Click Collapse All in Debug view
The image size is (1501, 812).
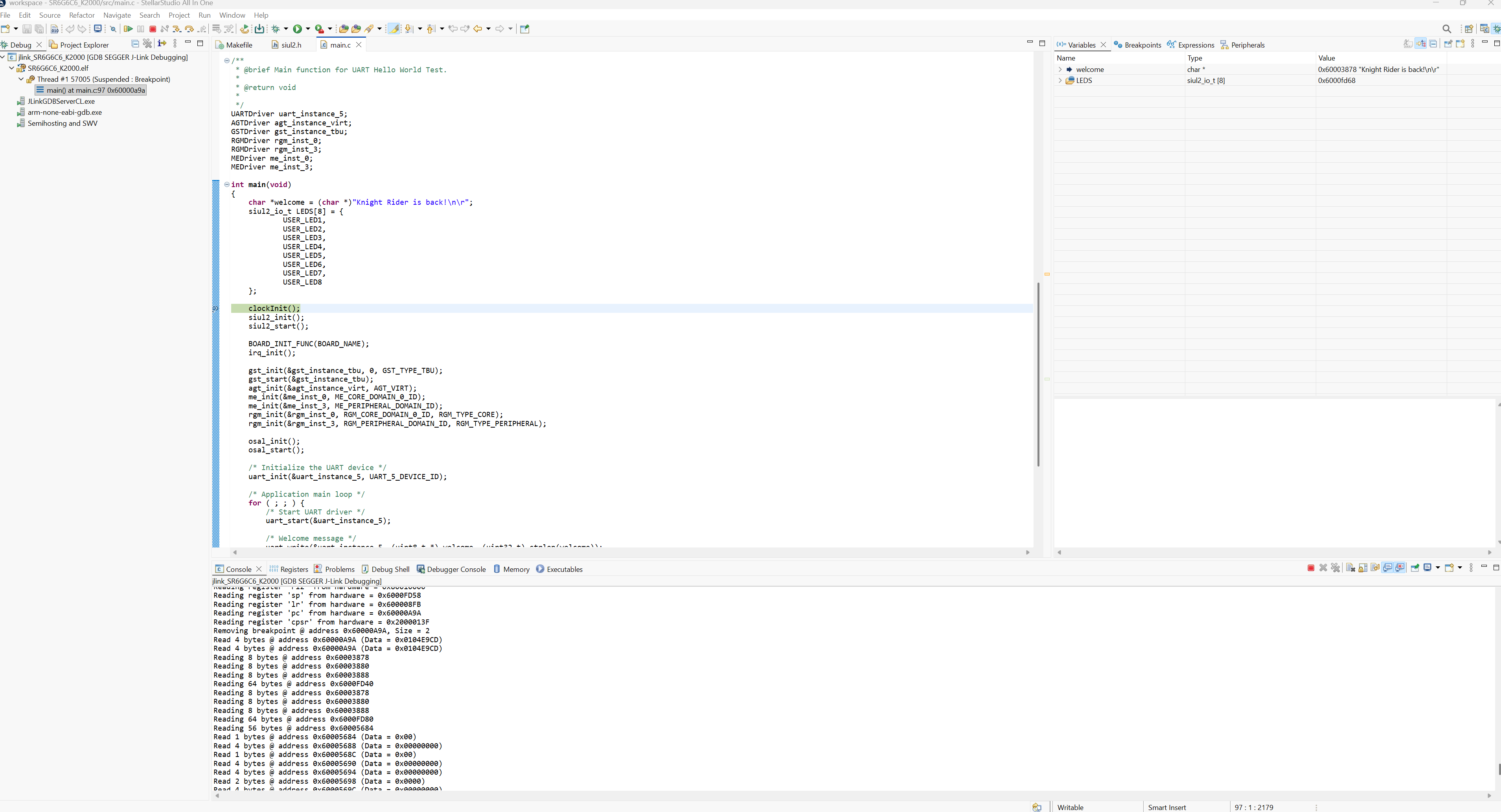click(x=135, y=44)
